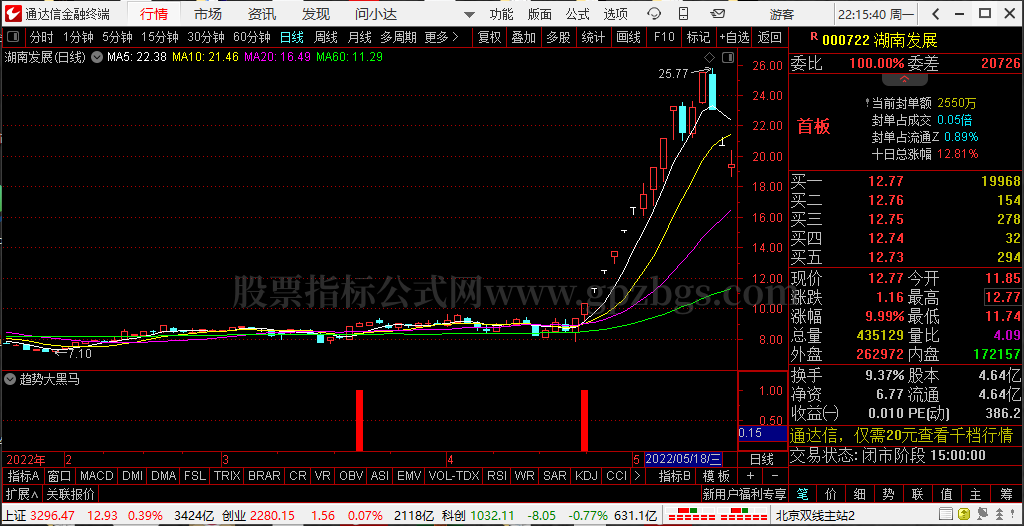Show more indicators with the > arrow

point(637,476)
